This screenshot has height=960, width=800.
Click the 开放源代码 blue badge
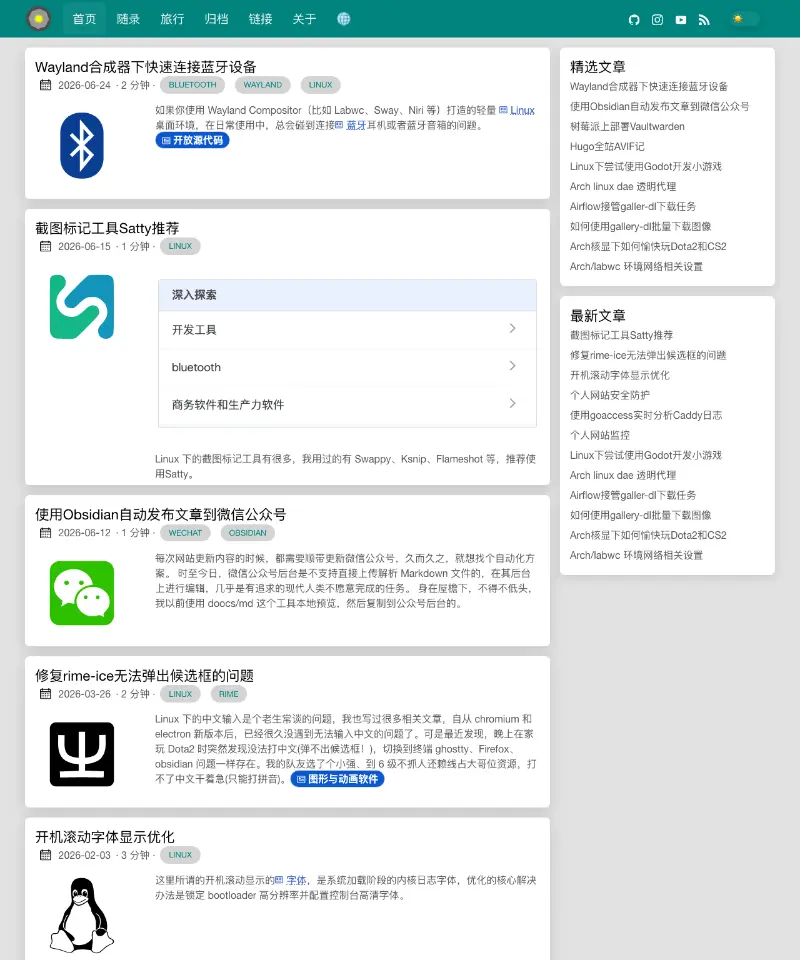pyautogui.click(x=192, y=140)
